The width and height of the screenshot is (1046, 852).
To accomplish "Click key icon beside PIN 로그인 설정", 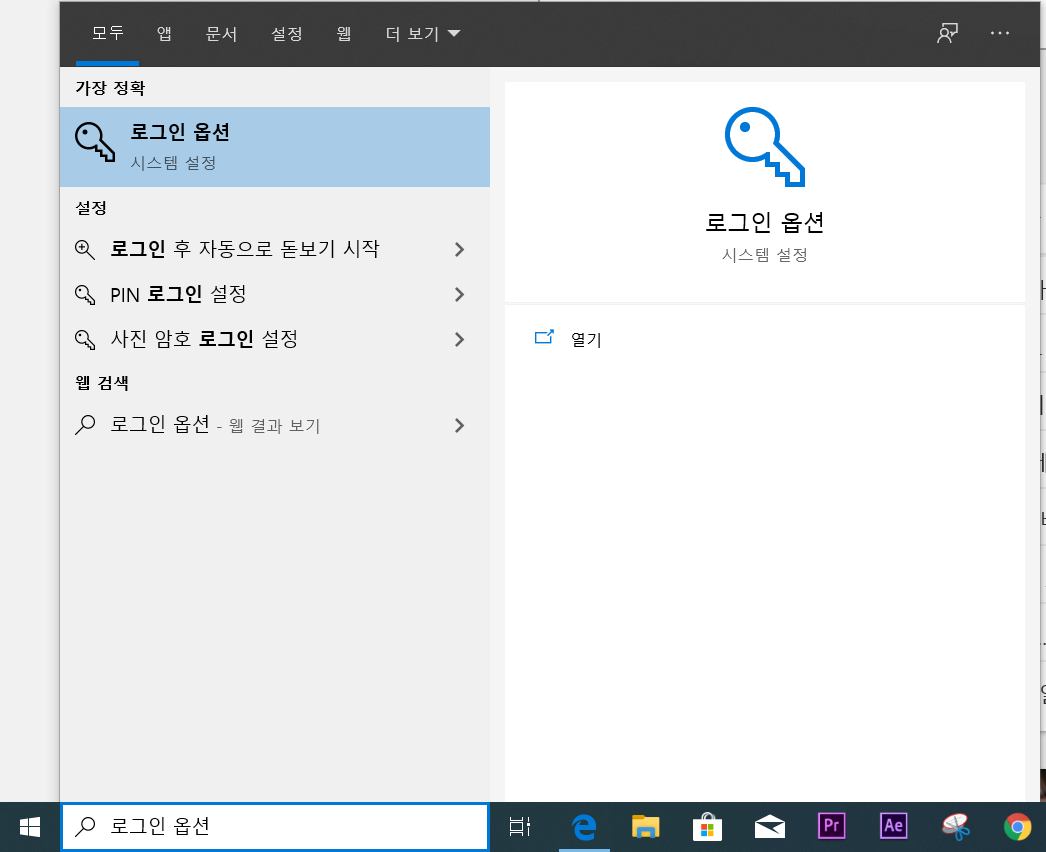I will (x=85, y=294).
